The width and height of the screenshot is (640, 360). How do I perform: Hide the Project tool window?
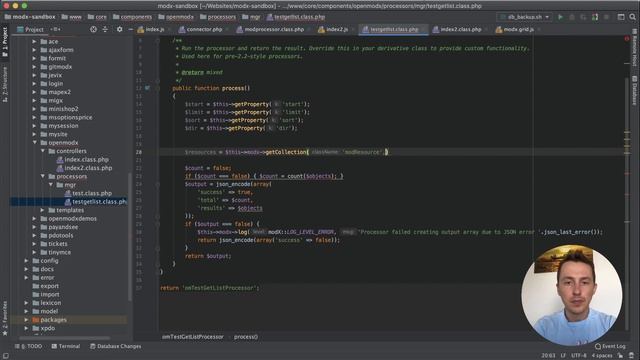pos(130,29)
